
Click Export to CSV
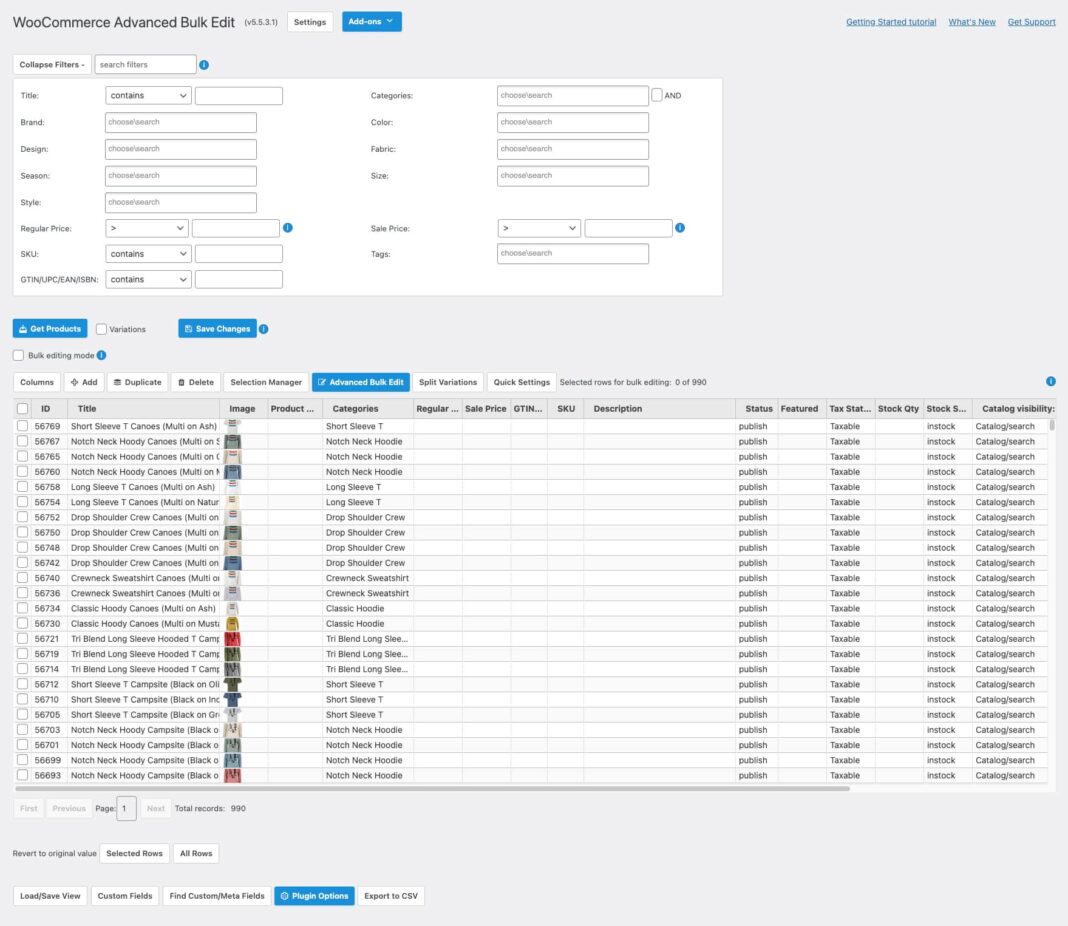coord(391,896)
